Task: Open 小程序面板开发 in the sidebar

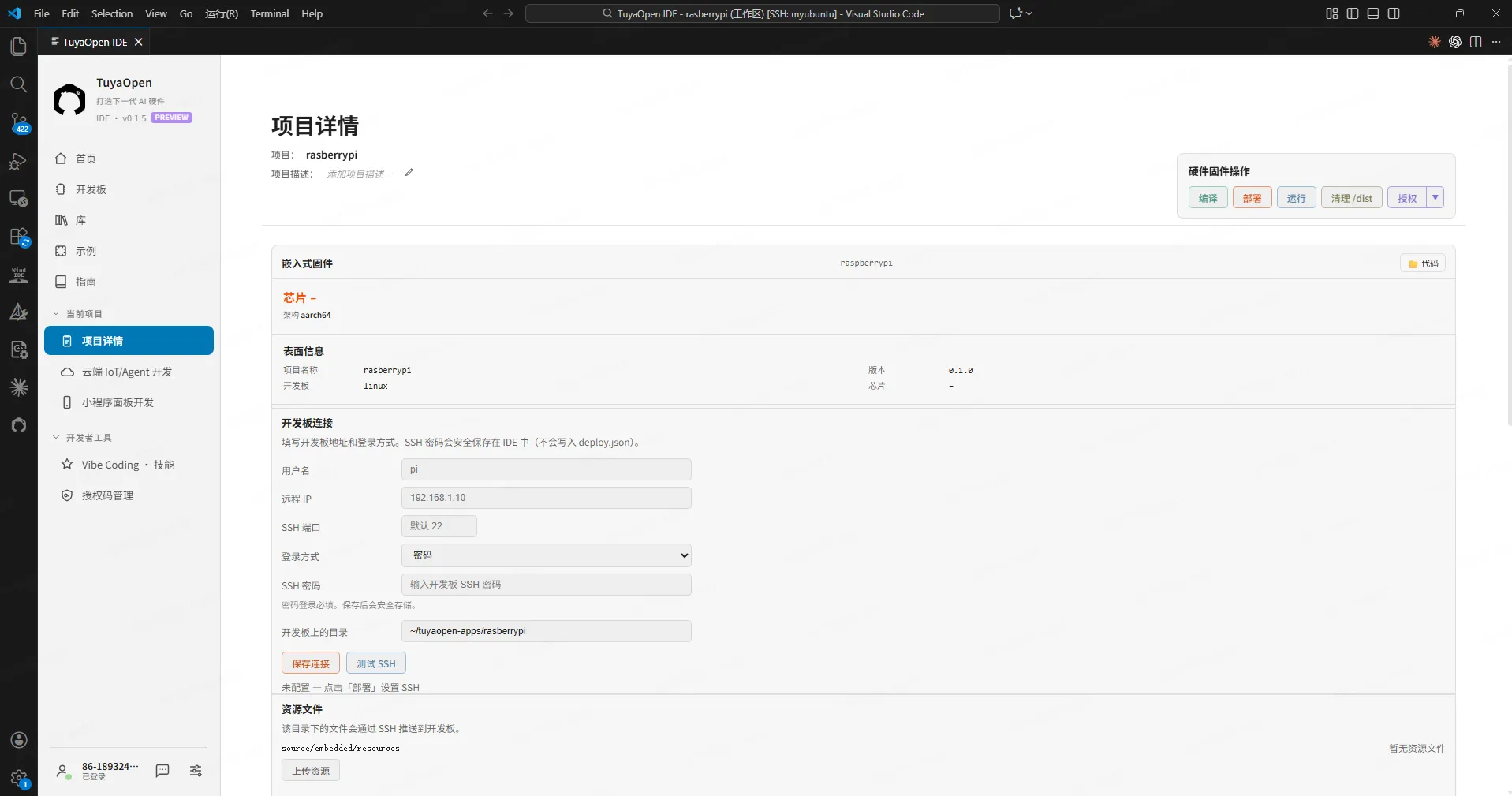Action: (129, 402)
